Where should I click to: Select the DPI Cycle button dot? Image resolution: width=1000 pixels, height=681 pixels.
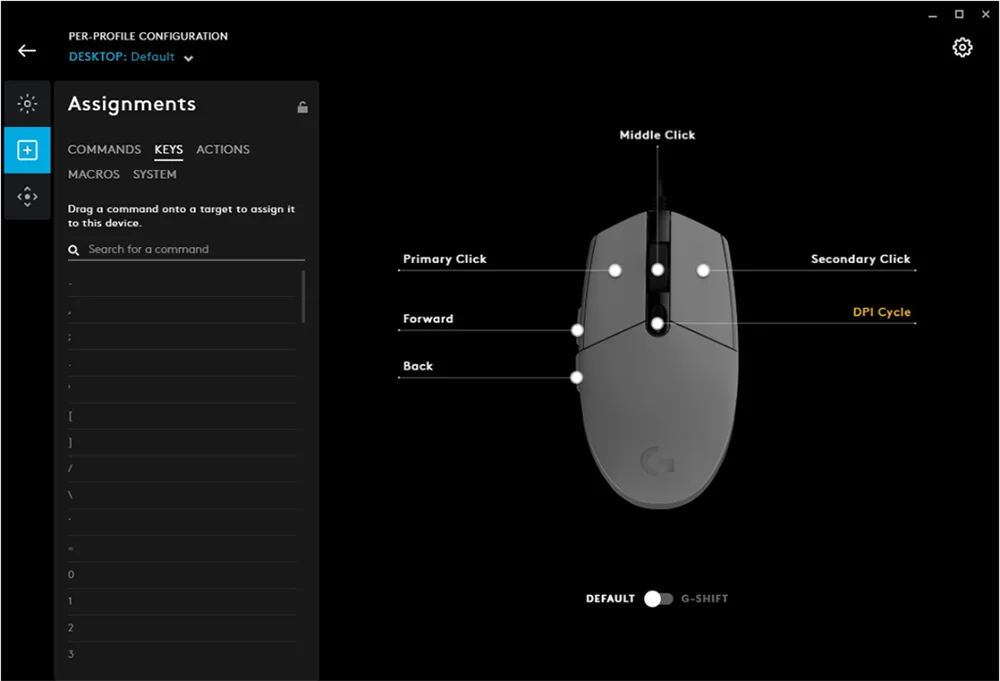657,324
